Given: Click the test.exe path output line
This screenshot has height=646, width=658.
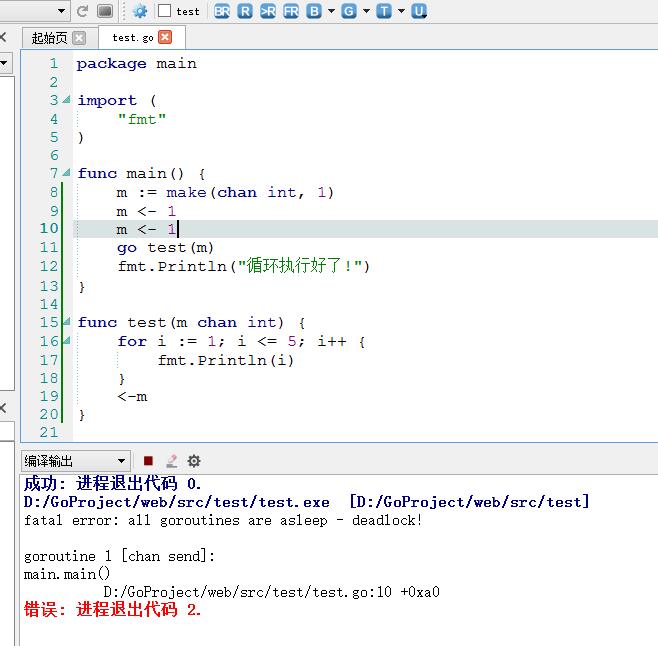Looking at the screenshot, I should point(306,502).
